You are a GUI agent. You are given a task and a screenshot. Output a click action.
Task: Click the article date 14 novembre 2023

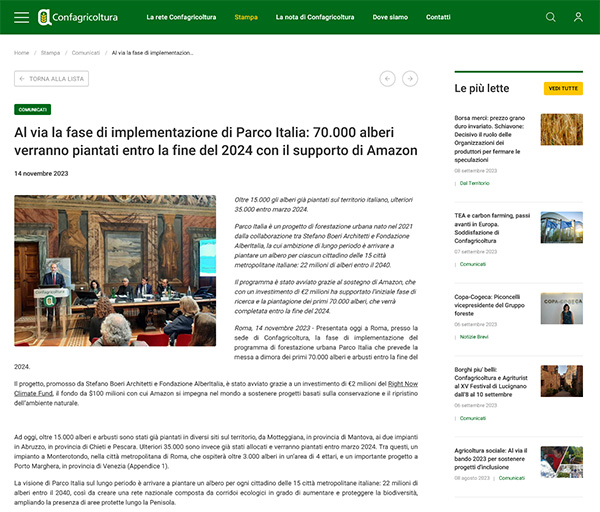coord(41,174)
